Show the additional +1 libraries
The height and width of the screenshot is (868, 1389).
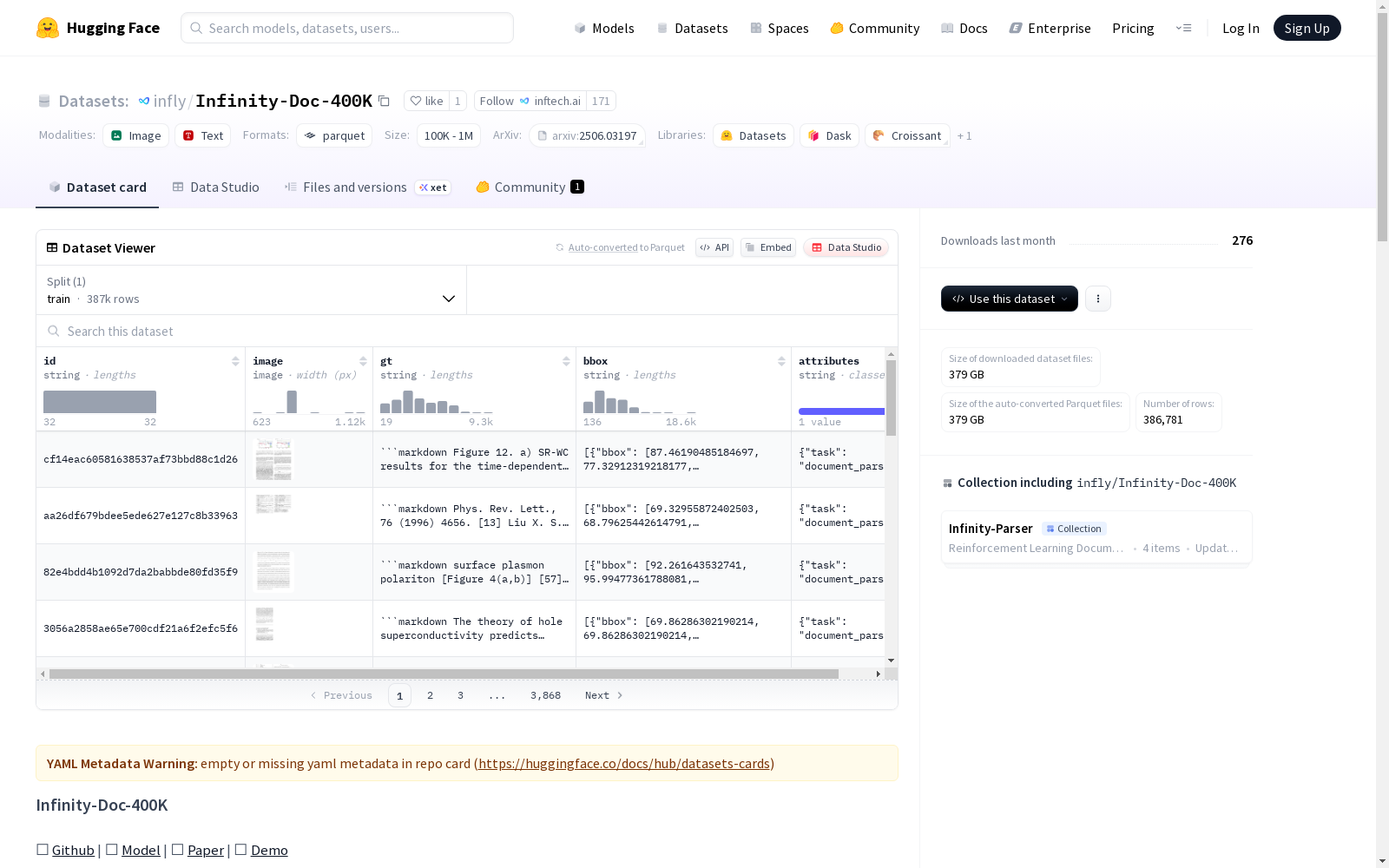point(964,135)
